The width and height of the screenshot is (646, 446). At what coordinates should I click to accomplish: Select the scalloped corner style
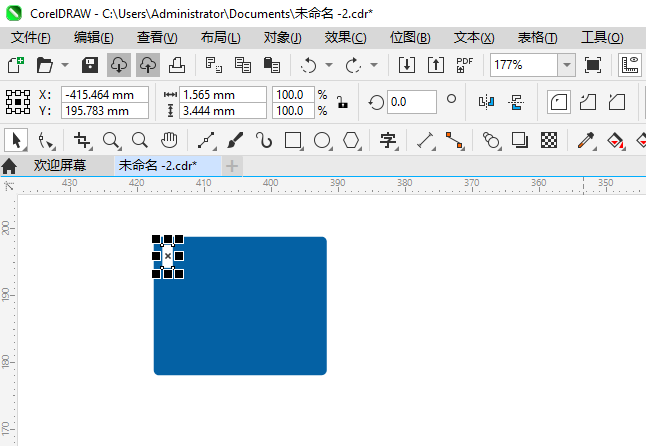[588, 102]
